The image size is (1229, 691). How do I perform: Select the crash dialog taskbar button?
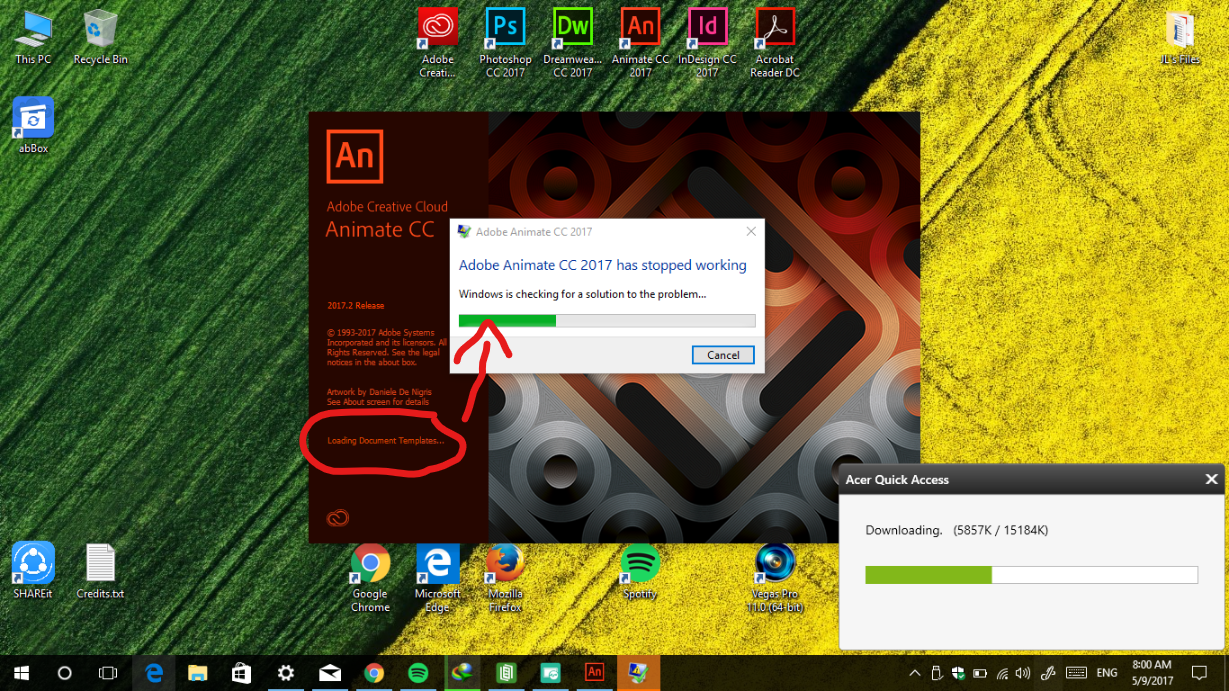[x=638, y=673]
